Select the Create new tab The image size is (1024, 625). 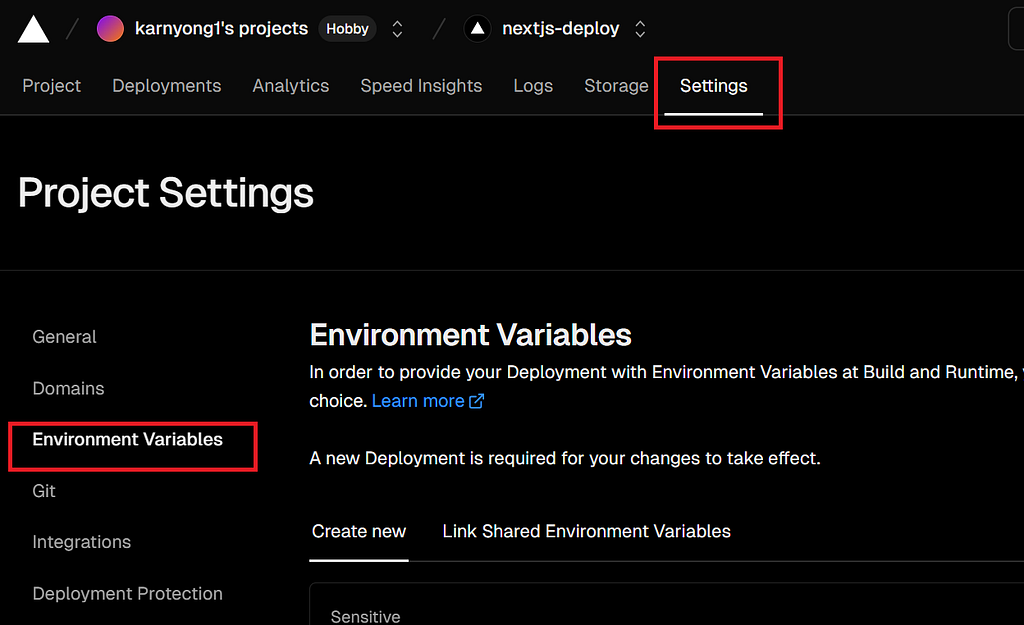359,532
